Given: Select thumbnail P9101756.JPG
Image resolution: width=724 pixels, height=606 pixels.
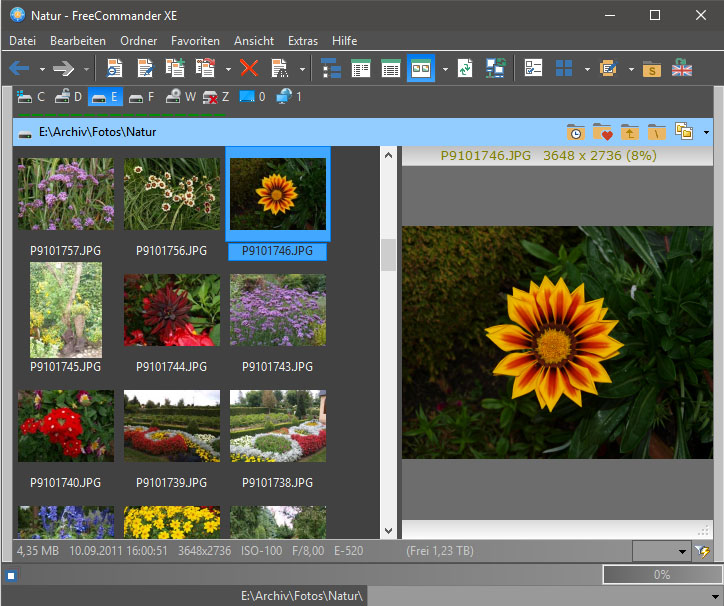Looking at the screenshot, I should 172,194.
